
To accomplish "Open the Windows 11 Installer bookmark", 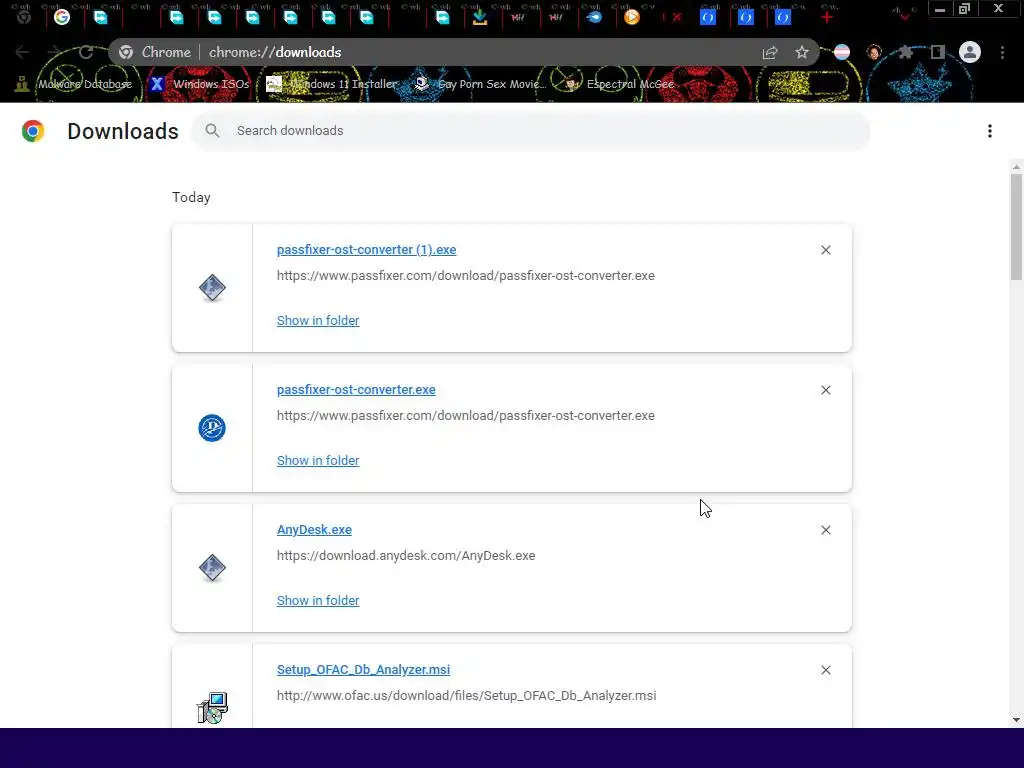I will (x=332, y=84).
